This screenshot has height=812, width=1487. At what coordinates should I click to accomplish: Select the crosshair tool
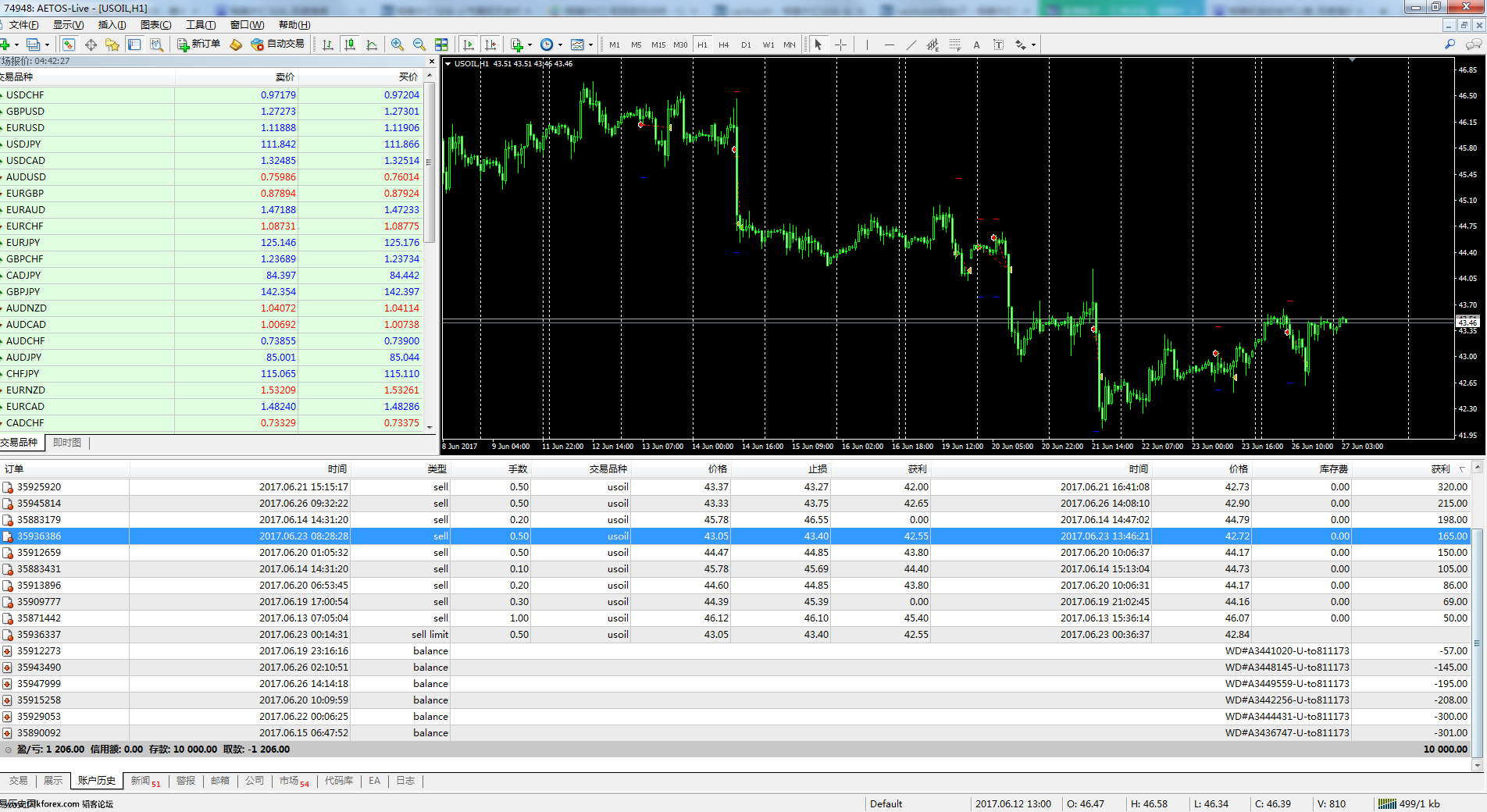point(840,45)
